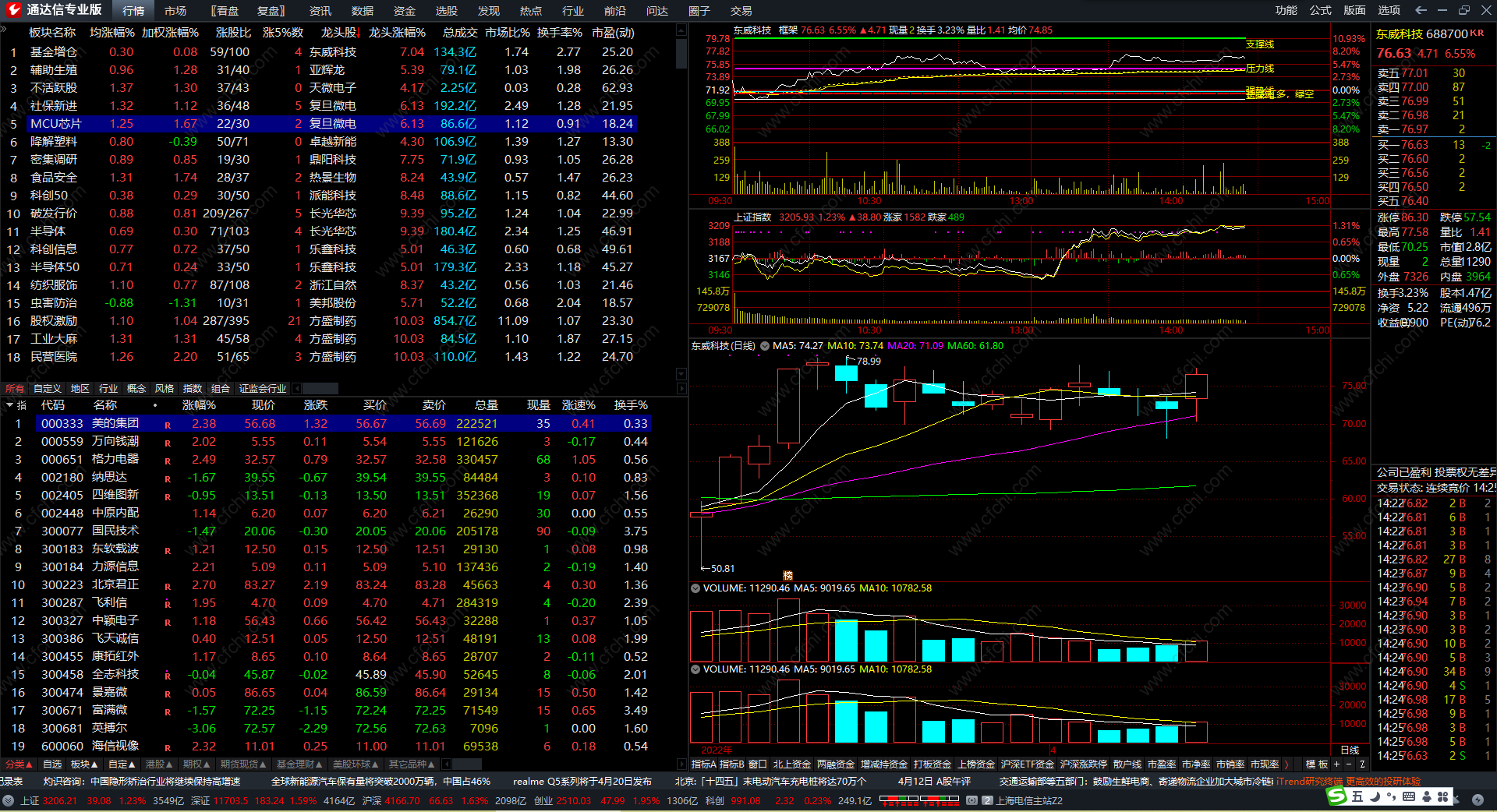The height and width of the screenshot is (812, 1497).
Task: Open the 功能 menu
Action: pos(1286,10)
